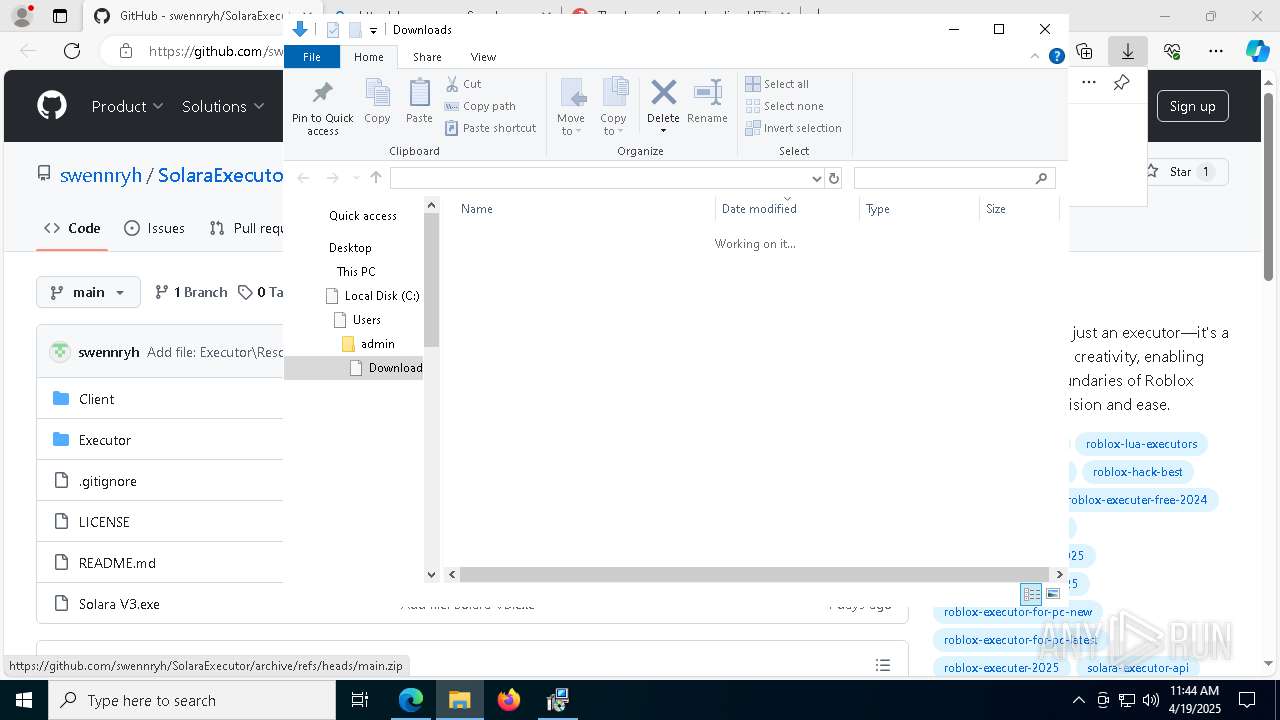The image size is (1280, 720).
Task: Click Select none in ribbon
Action: (784, 106)
